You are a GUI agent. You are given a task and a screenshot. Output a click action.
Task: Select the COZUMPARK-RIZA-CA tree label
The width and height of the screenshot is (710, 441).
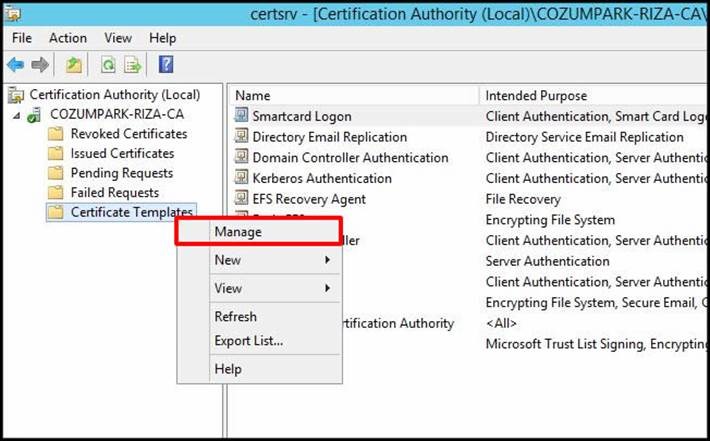[x=117, y=114]
